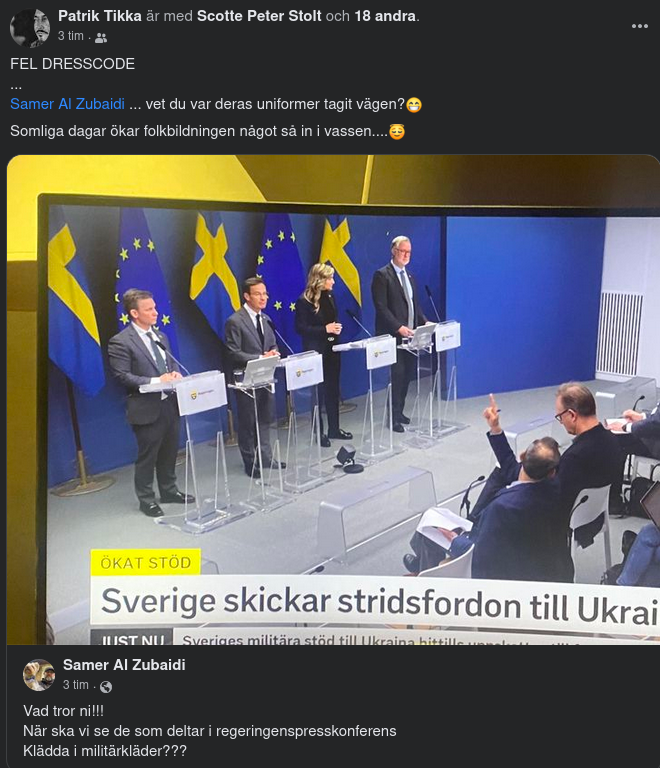Click the 'Klädda i militärkläder???' text line

coord(105,751)
